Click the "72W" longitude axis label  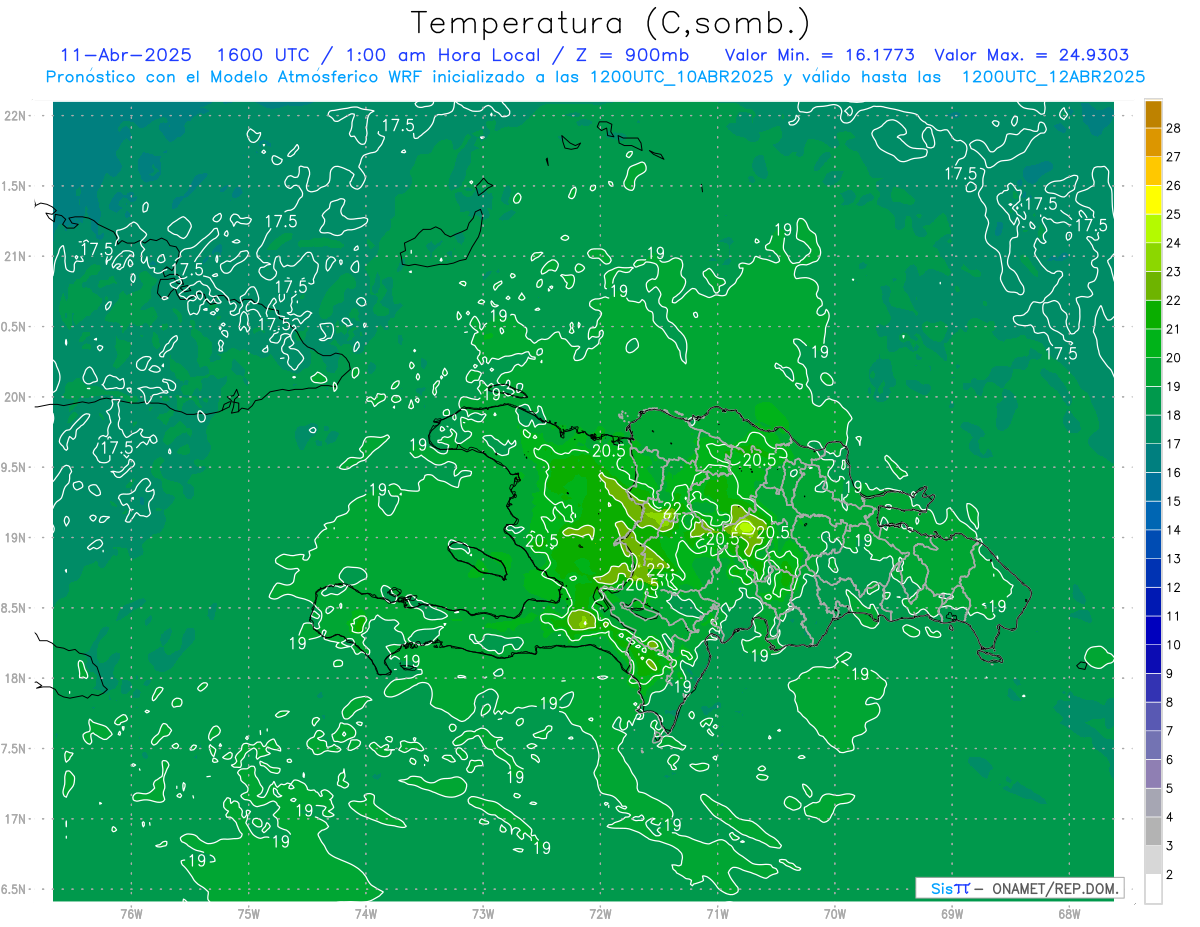click(600, 914)
